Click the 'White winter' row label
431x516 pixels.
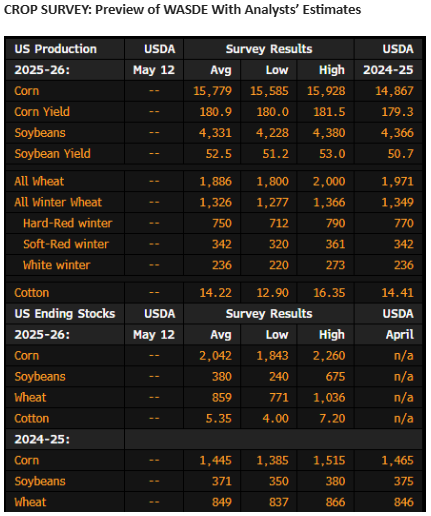(x=57, y=265)
